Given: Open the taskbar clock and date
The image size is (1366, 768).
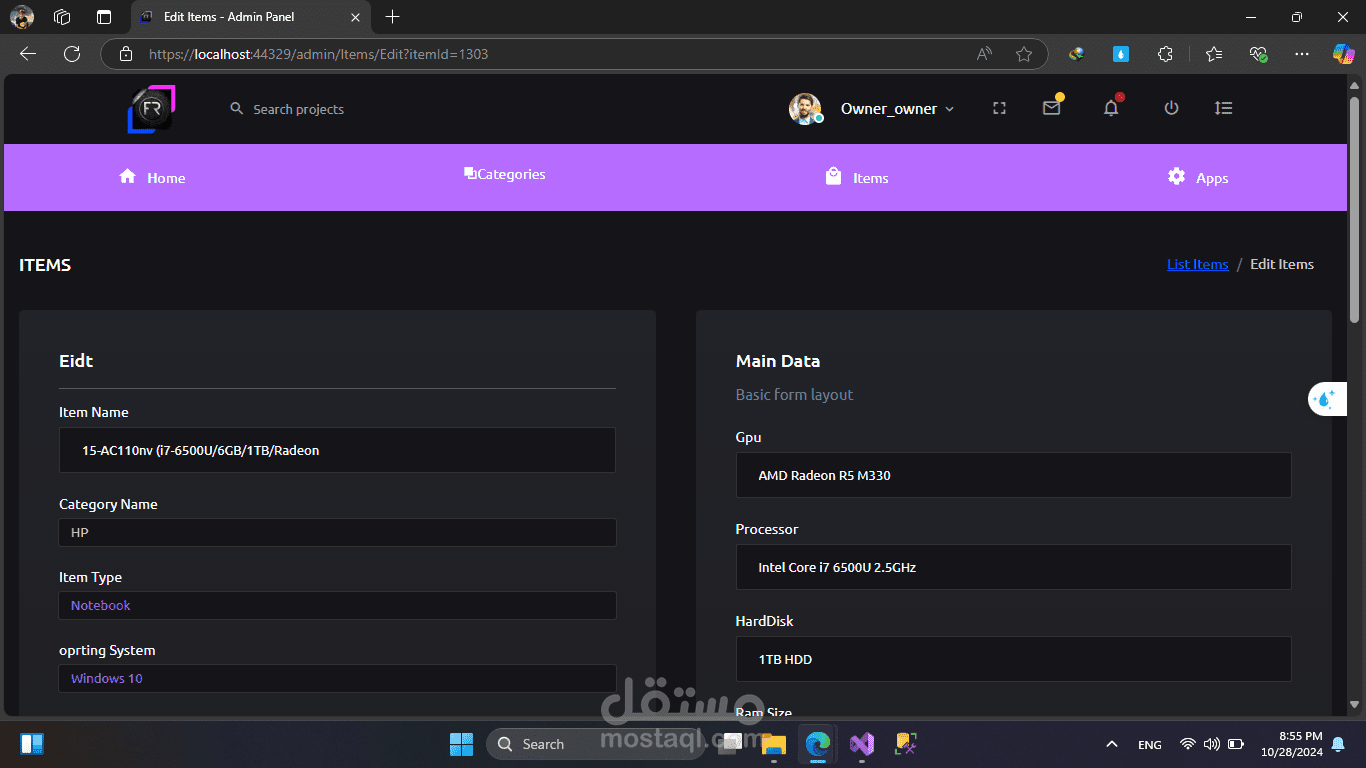Looking at the screenshot, I should pos(1292,743).
